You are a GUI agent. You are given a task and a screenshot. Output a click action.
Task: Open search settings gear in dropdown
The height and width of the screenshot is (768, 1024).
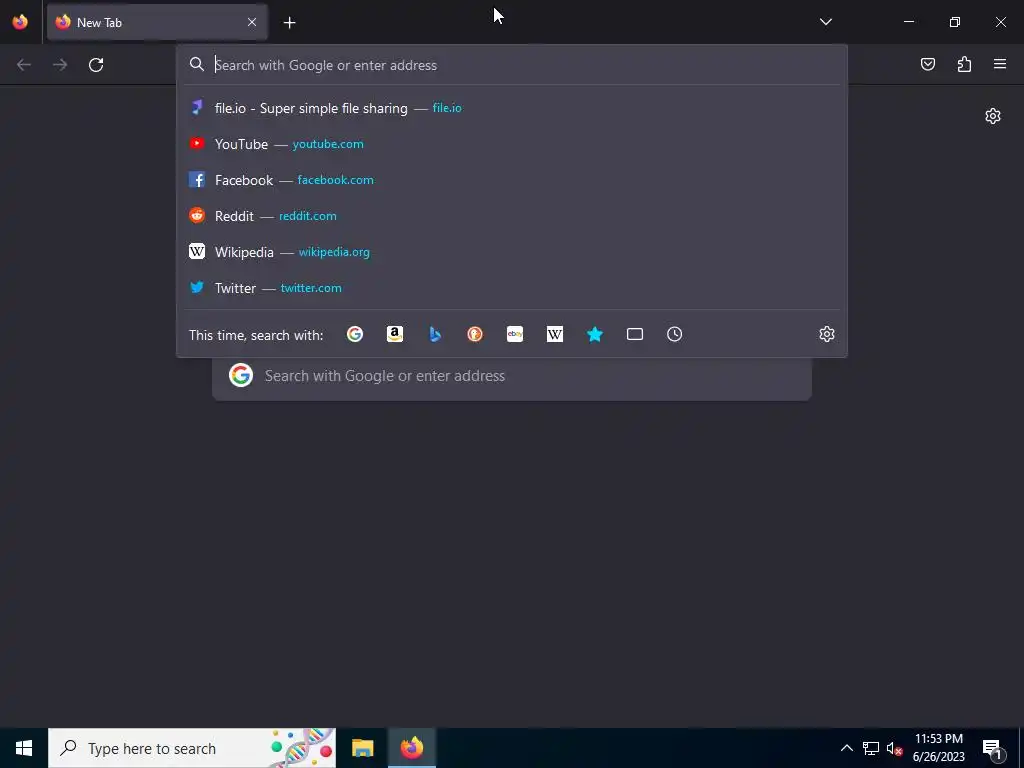pyautogui.click(x=827, y=334)
